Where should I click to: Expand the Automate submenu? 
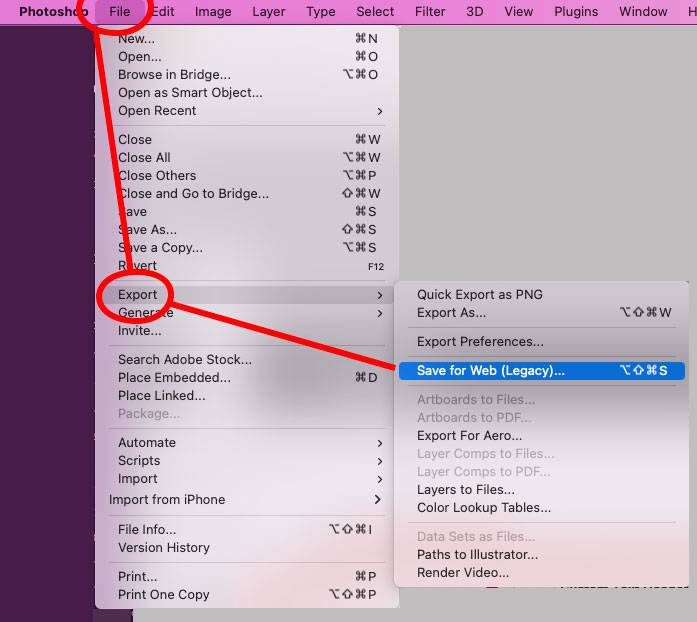click(x=247, y=443)
